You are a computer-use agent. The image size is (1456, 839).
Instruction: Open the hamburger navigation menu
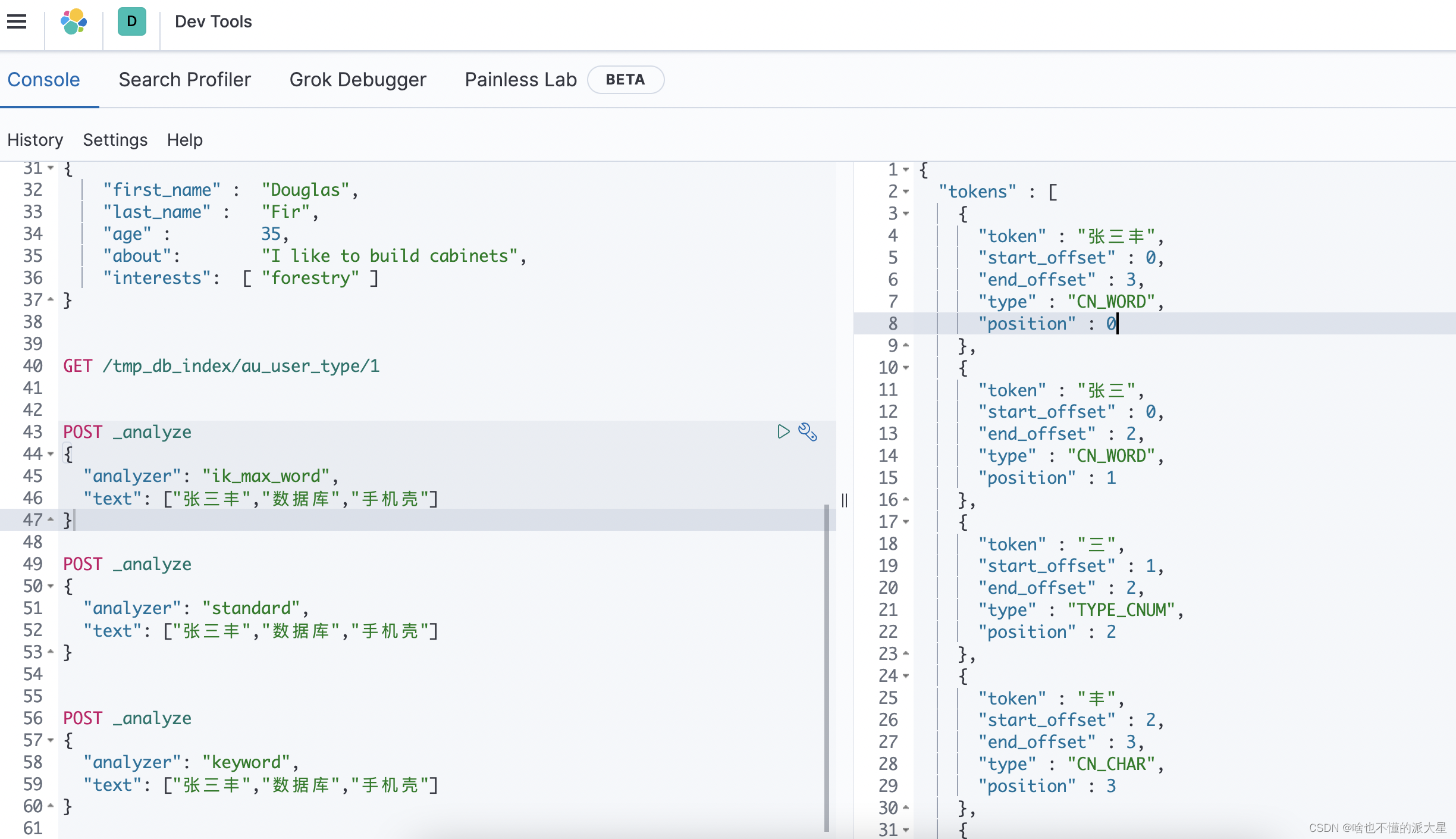pyautogui.click(x=17, y=22)
